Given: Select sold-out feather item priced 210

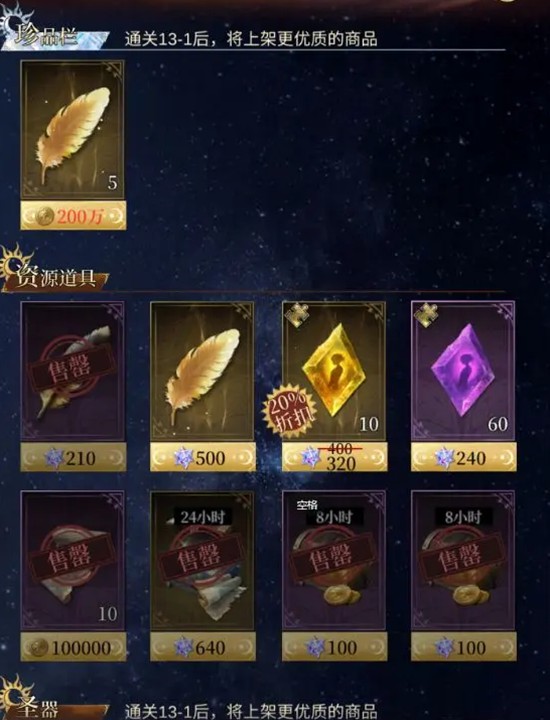Looking at the screenshot, I should (x=73, y=371).
